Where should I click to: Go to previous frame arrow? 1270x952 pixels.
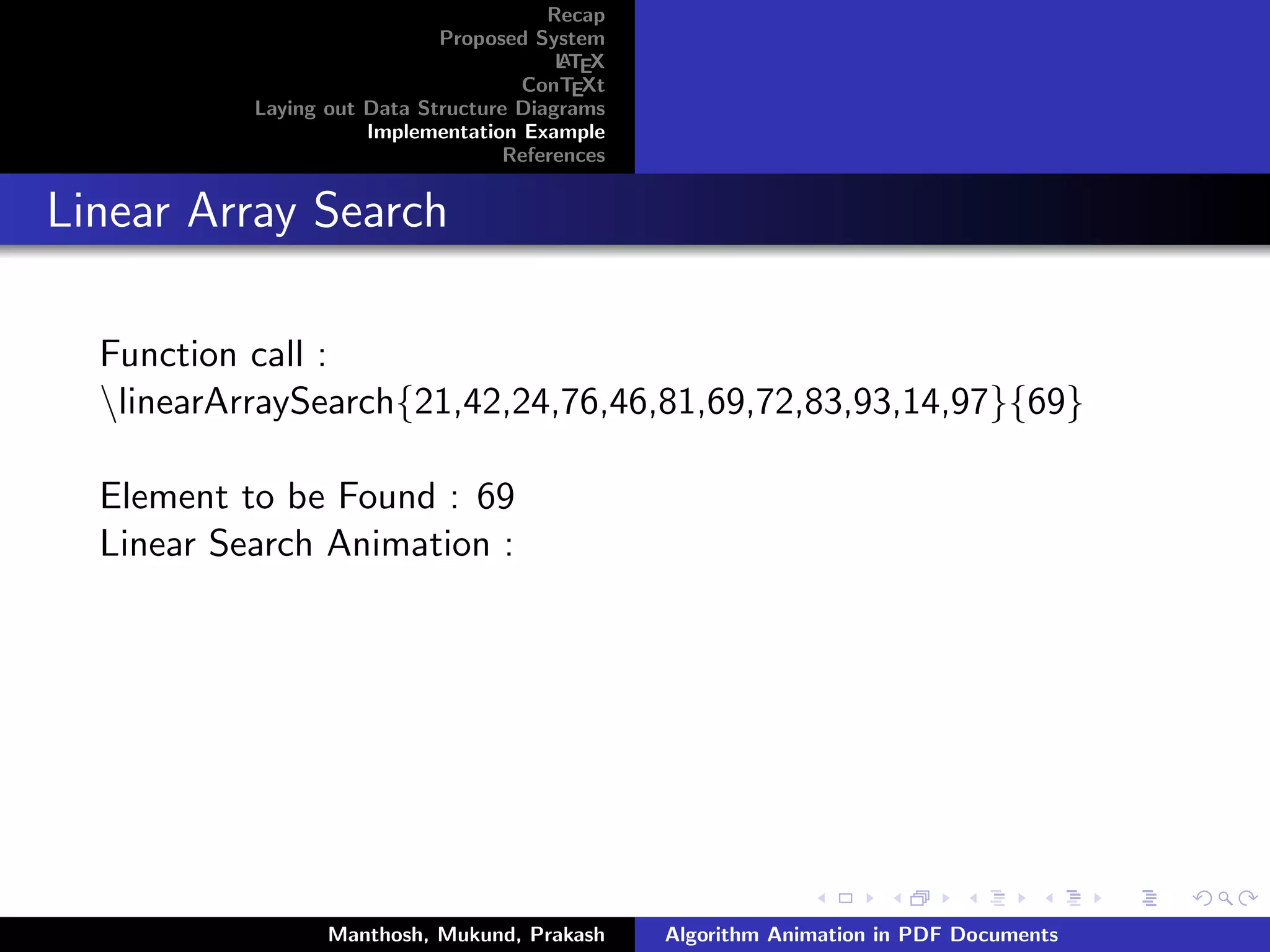(897, 898)
